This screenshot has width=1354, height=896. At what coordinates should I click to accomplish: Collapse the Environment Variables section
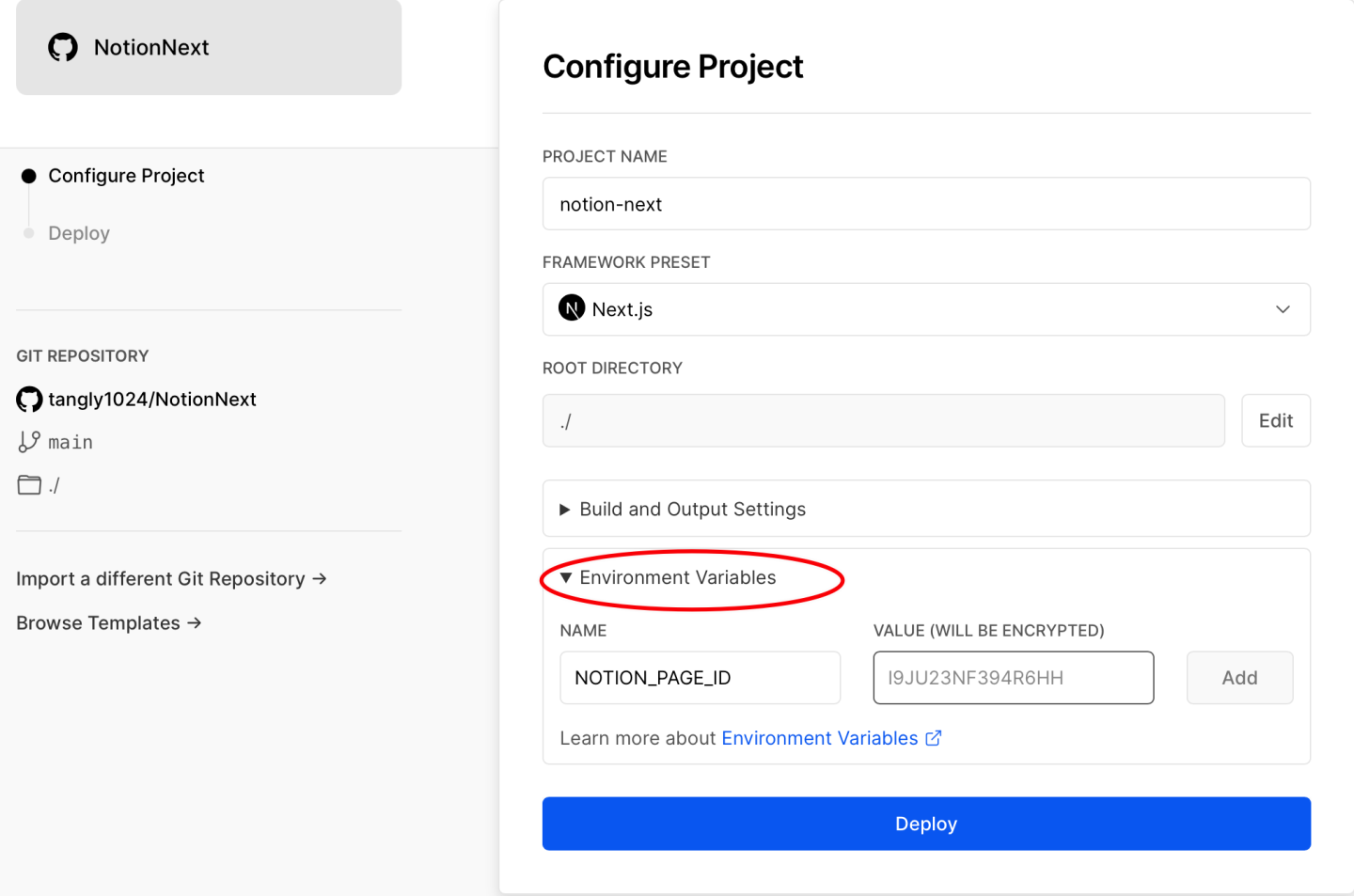(x=677, y=577)
